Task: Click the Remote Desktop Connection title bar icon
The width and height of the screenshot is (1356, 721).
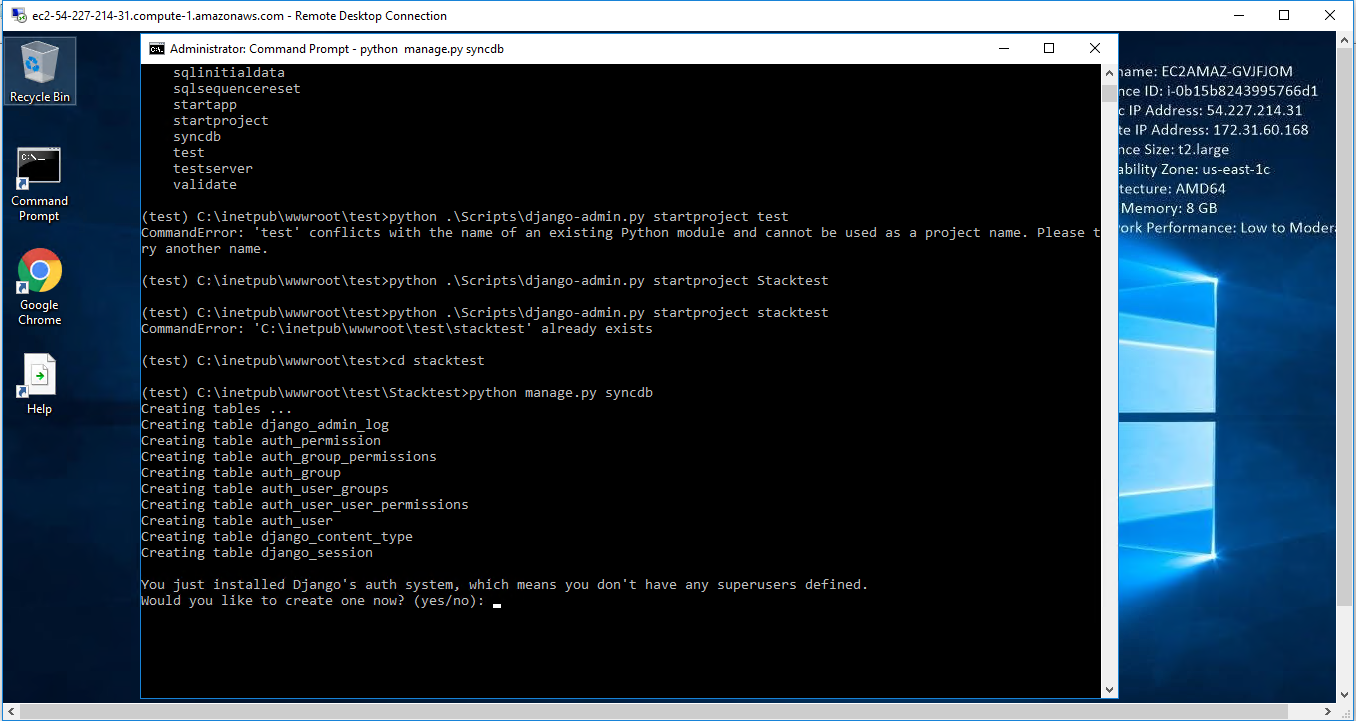Action: click(x=18, y=16)
